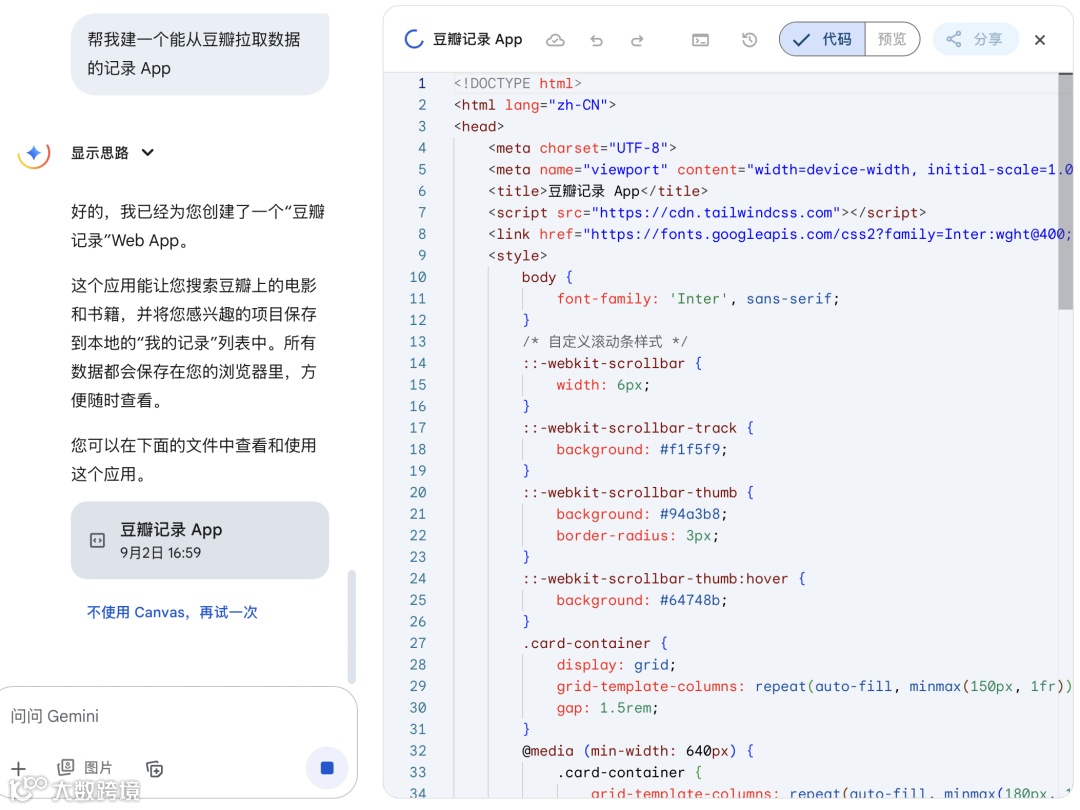1080x810 pixels.
Task: Click gap: 1.5rem line
Action: pos(608,708)
